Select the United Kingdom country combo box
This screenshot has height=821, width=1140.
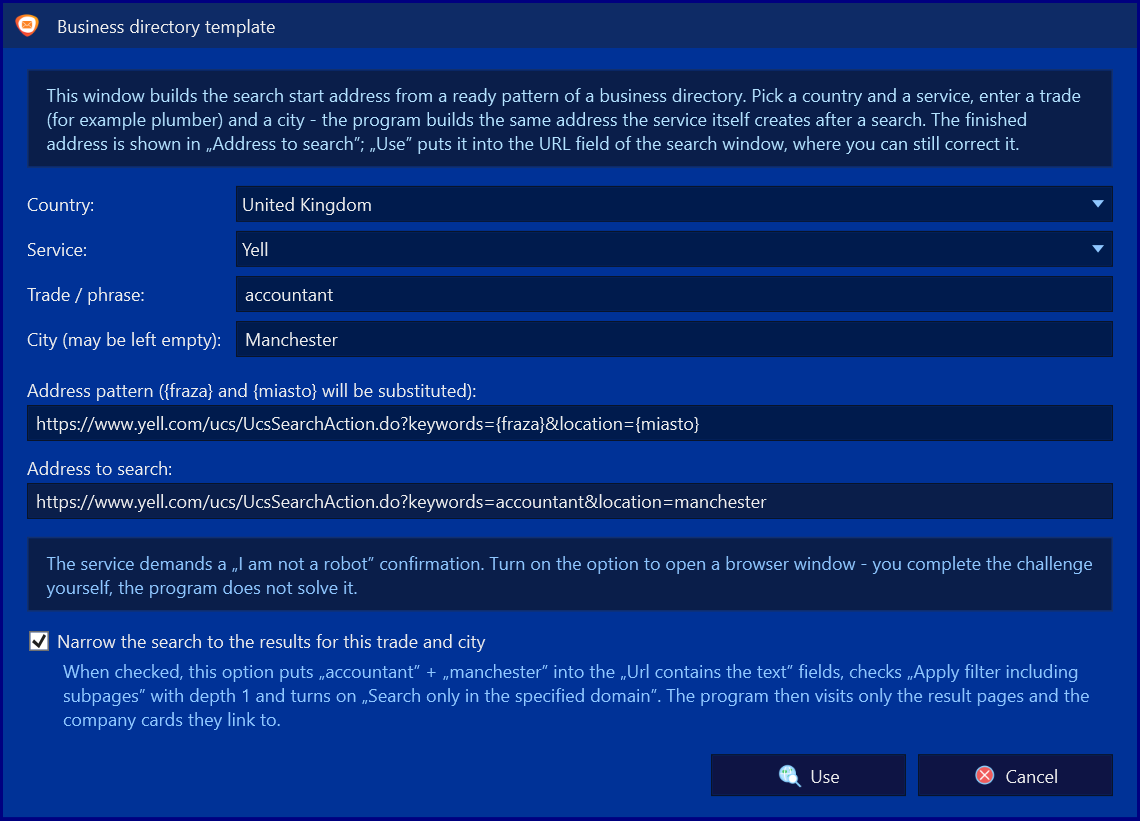[x=674, y=204]
